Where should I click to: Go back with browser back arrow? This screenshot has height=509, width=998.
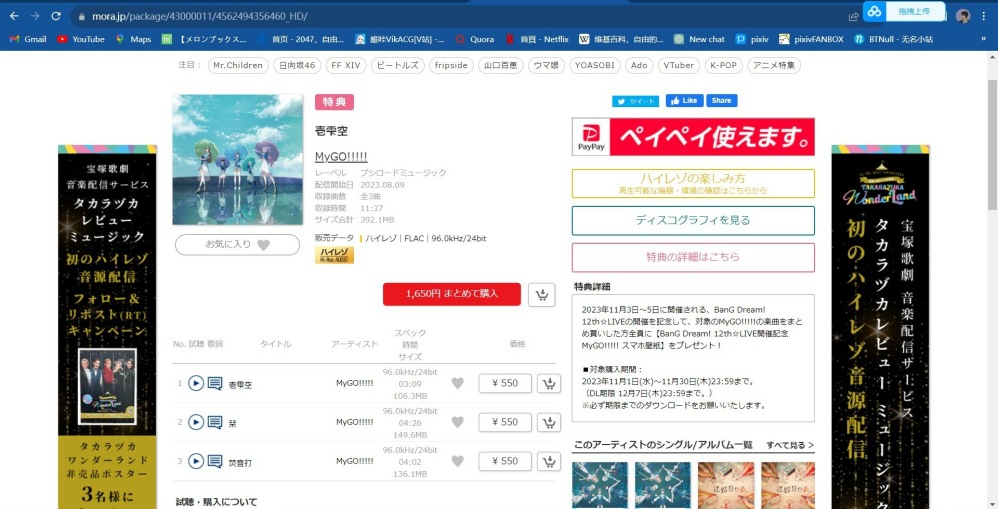pyautogui.click(x=14, y=16)
